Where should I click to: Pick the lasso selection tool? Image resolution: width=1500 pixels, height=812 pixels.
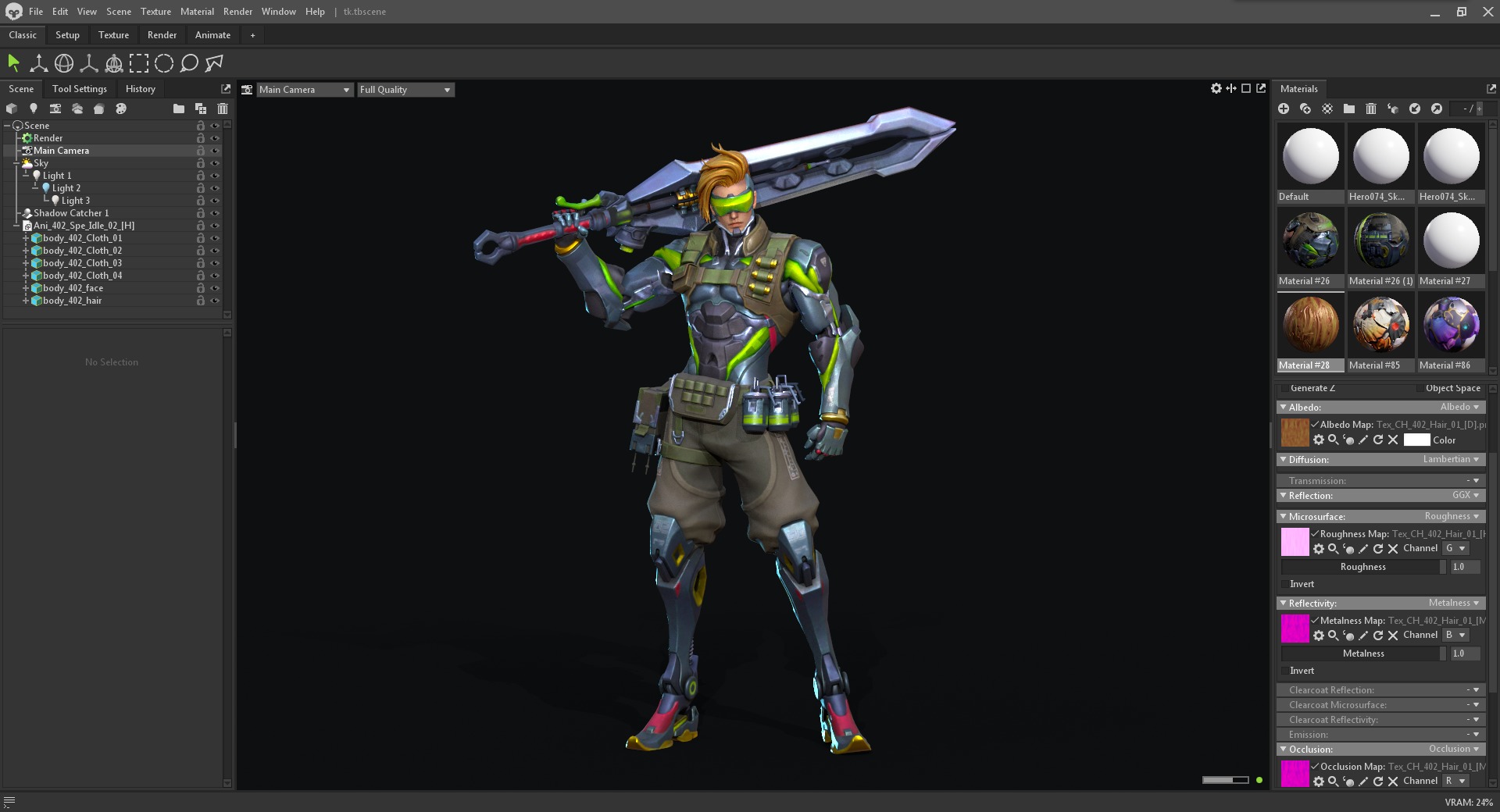tap(189, 63)
